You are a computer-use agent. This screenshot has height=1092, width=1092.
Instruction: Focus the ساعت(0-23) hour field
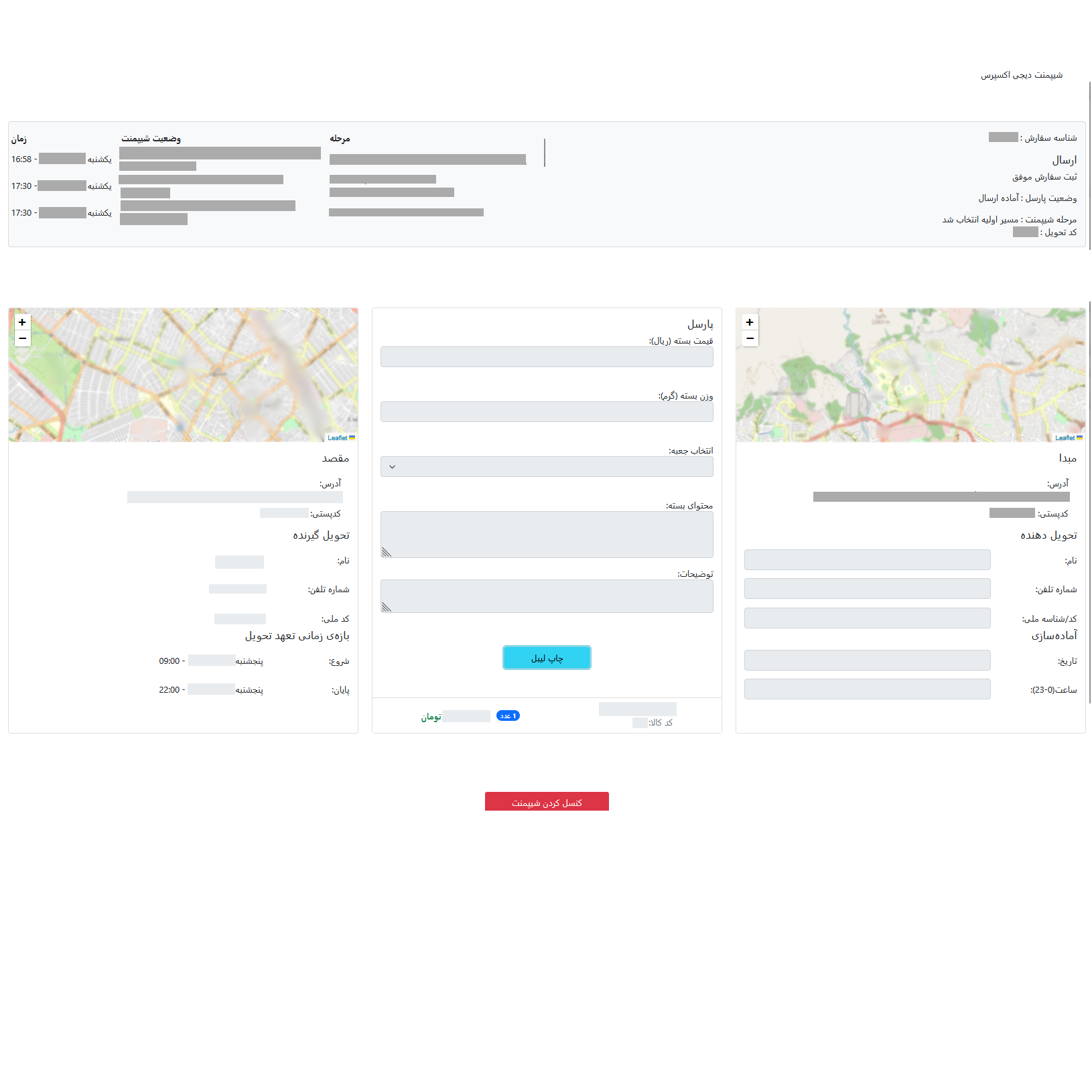868,689
